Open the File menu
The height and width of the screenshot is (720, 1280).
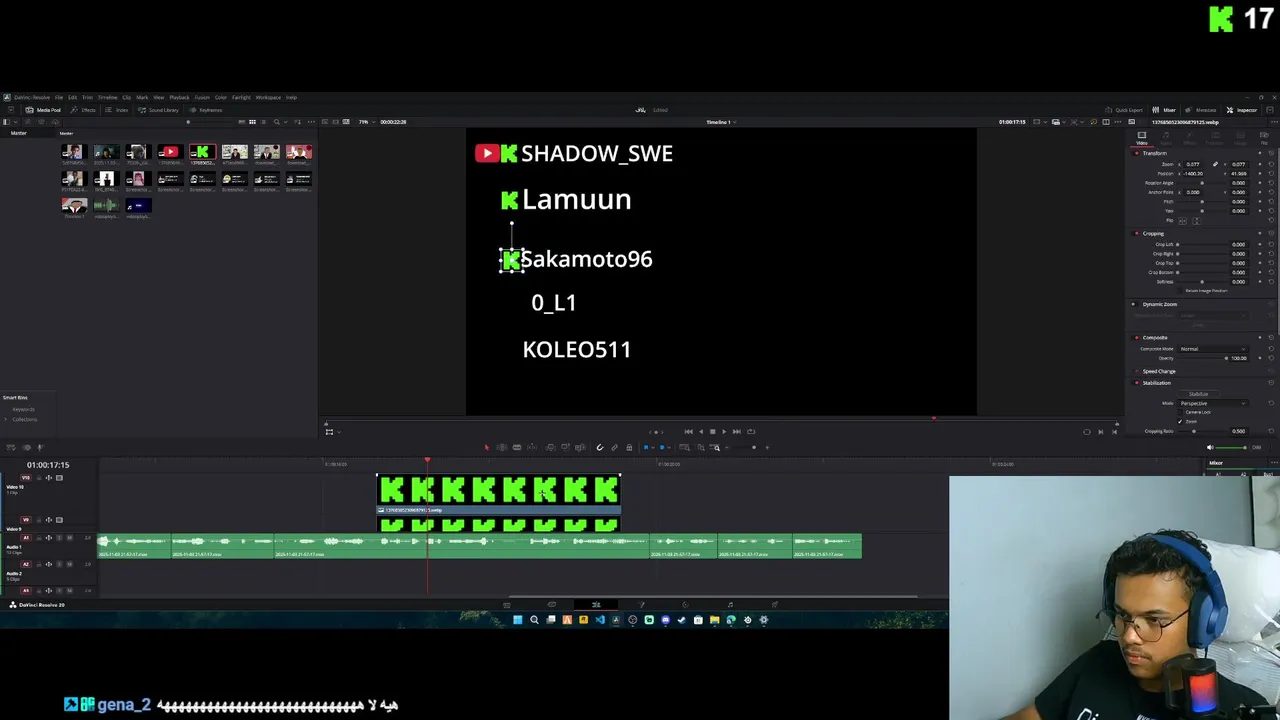coord(59,97)
